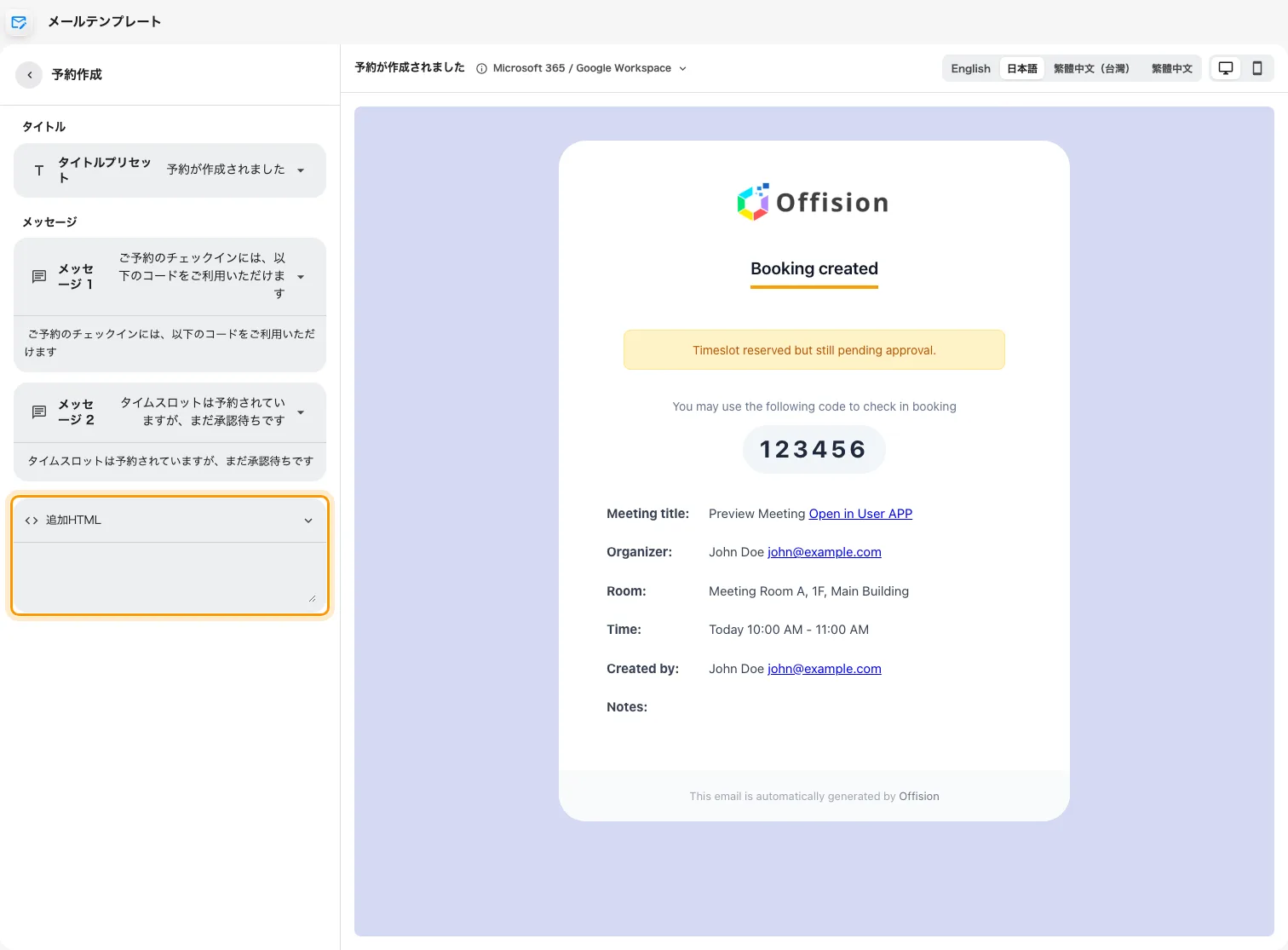The image size is (1288, 950).
Task: Click the メッセージ 2 message icon
Action: pos(39,412)
